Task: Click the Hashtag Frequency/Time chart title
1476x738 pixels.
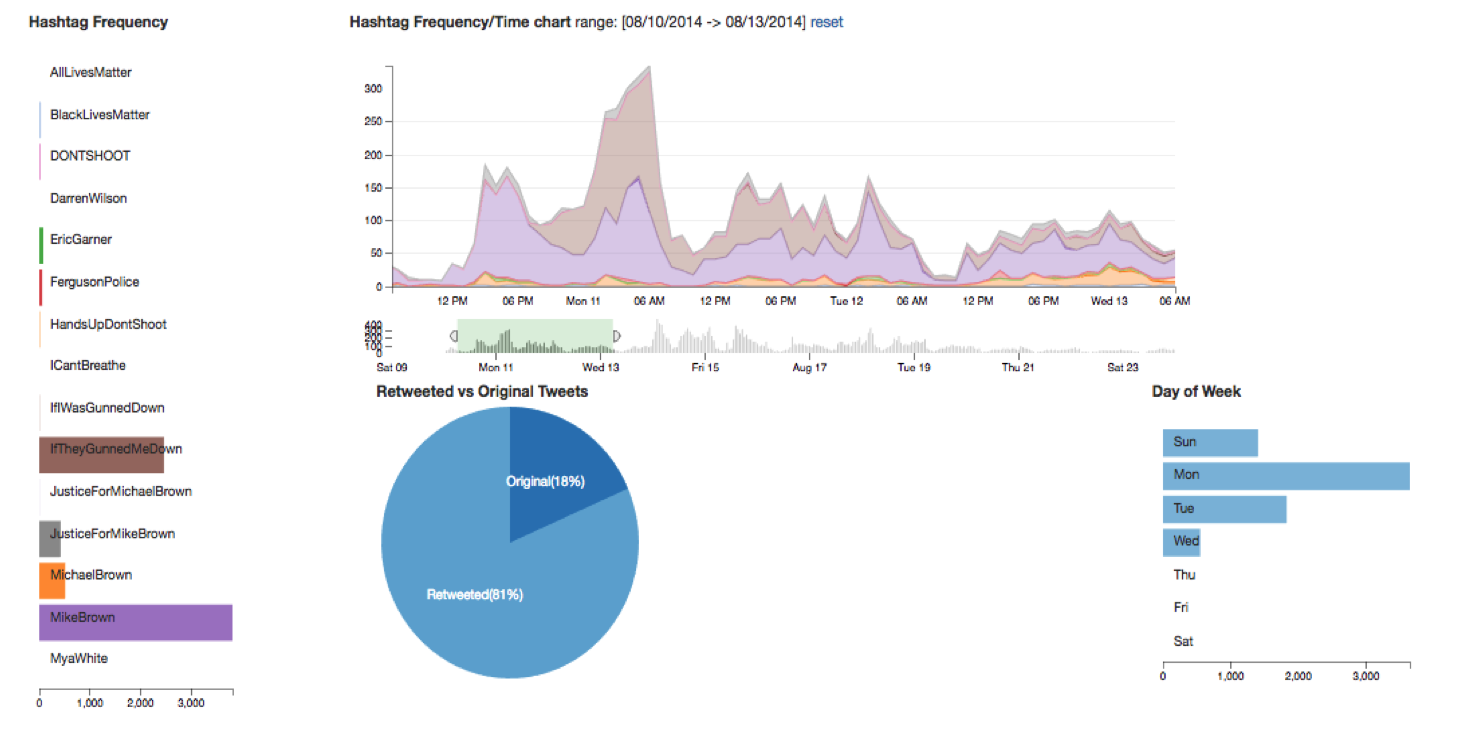Action: (460, 22)
